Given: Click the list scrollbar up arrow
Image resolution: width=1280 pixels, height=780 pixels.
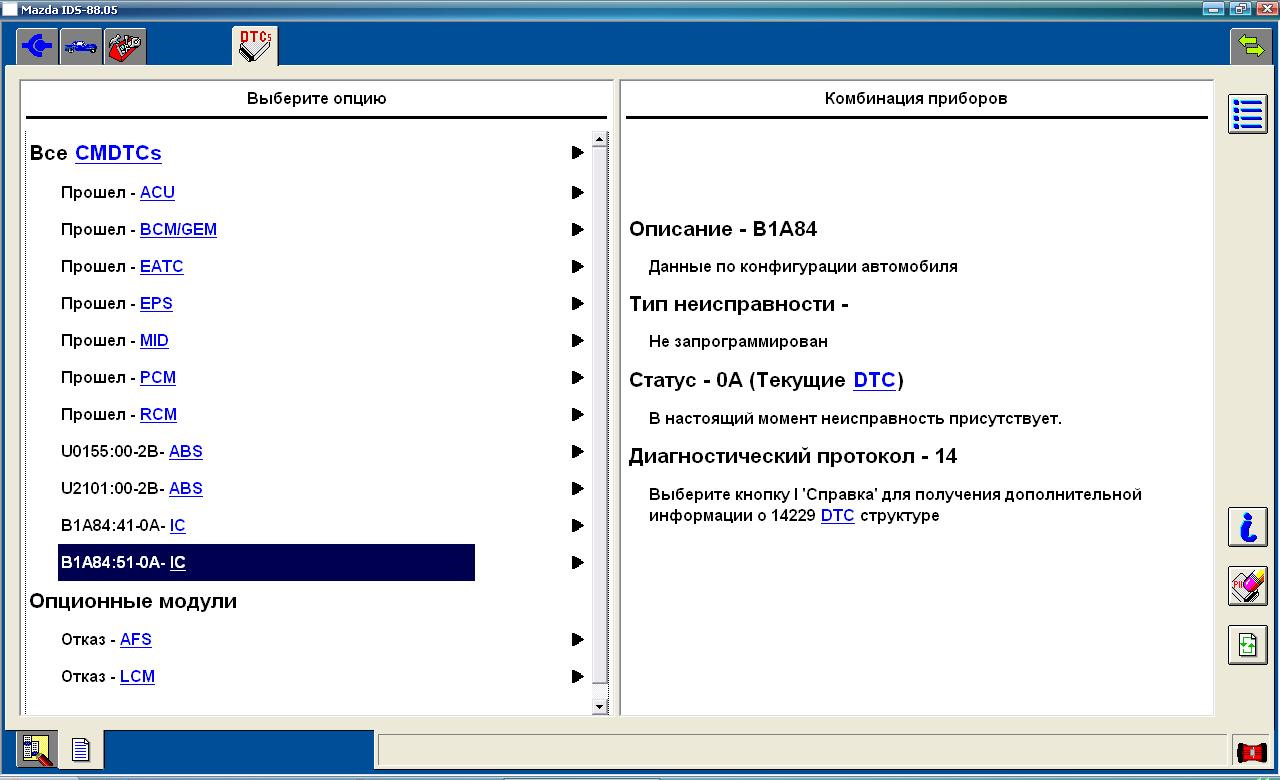Looking at the screenshot, I should (x=600, y=140).
